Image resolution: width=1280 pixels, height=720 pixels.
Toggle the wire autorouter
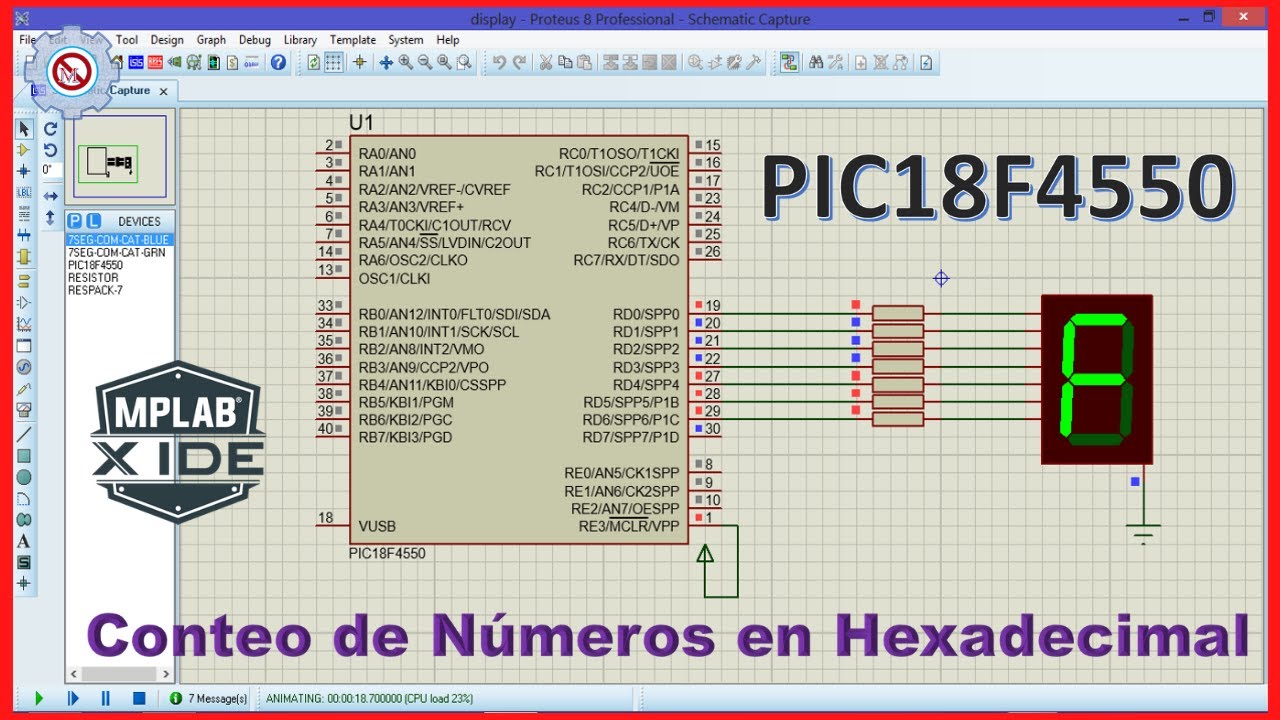pyautogui.click(x=789, y=62)
